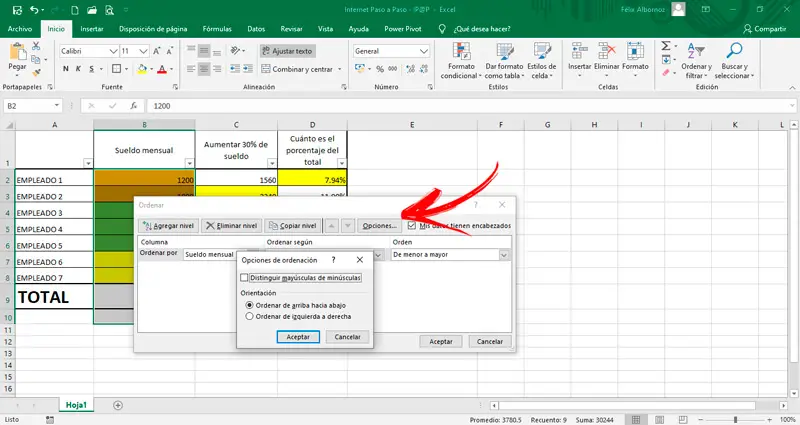Click the Format Painter brush icon
The height and width of the screenshot is (425, 800).
[x=36, y=72]
